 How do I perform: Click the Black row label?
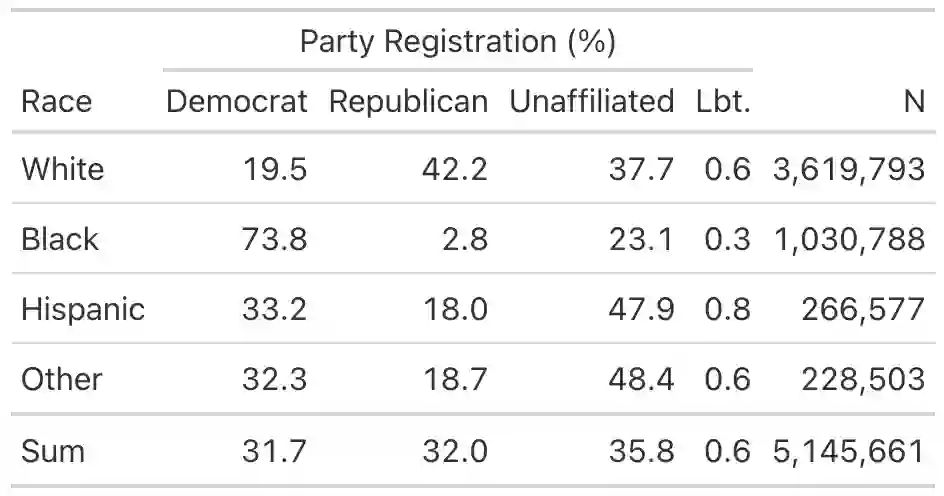pos(60,239)
